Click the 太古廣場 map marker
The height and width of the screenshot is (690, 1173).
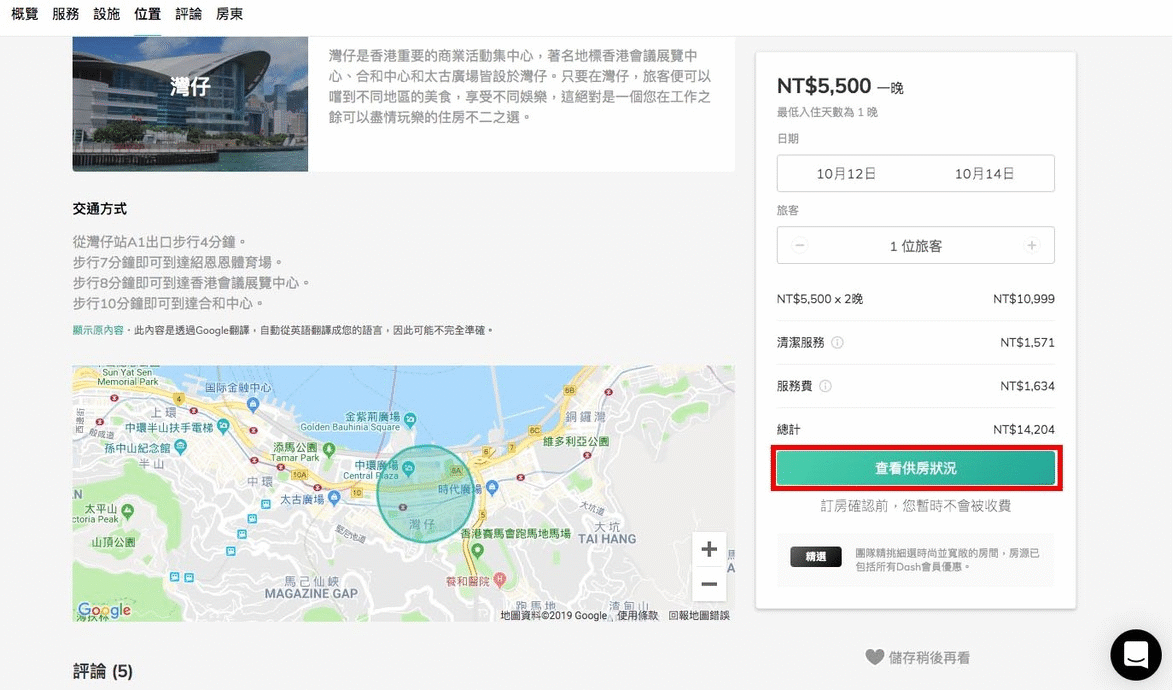pos(334,498)
